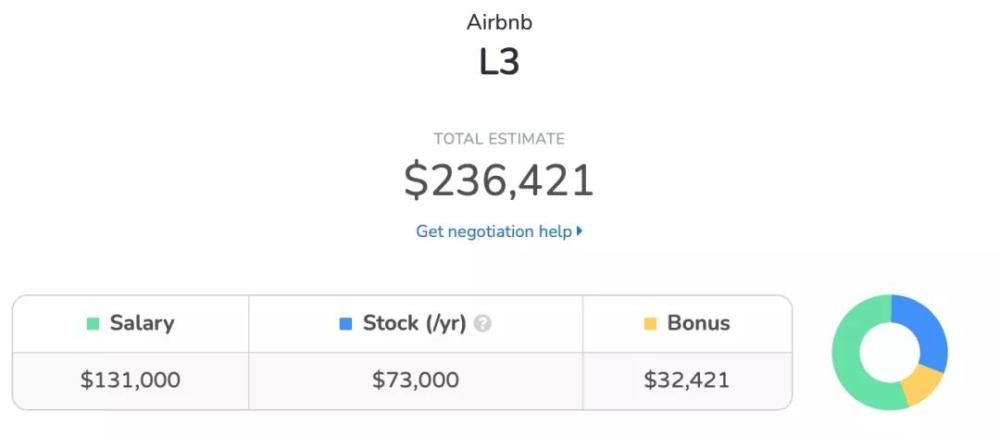The width and height of the screenshot is (1000, 437).
Task: Click the TOTAL ESTIMATE label
Action: 499,138
